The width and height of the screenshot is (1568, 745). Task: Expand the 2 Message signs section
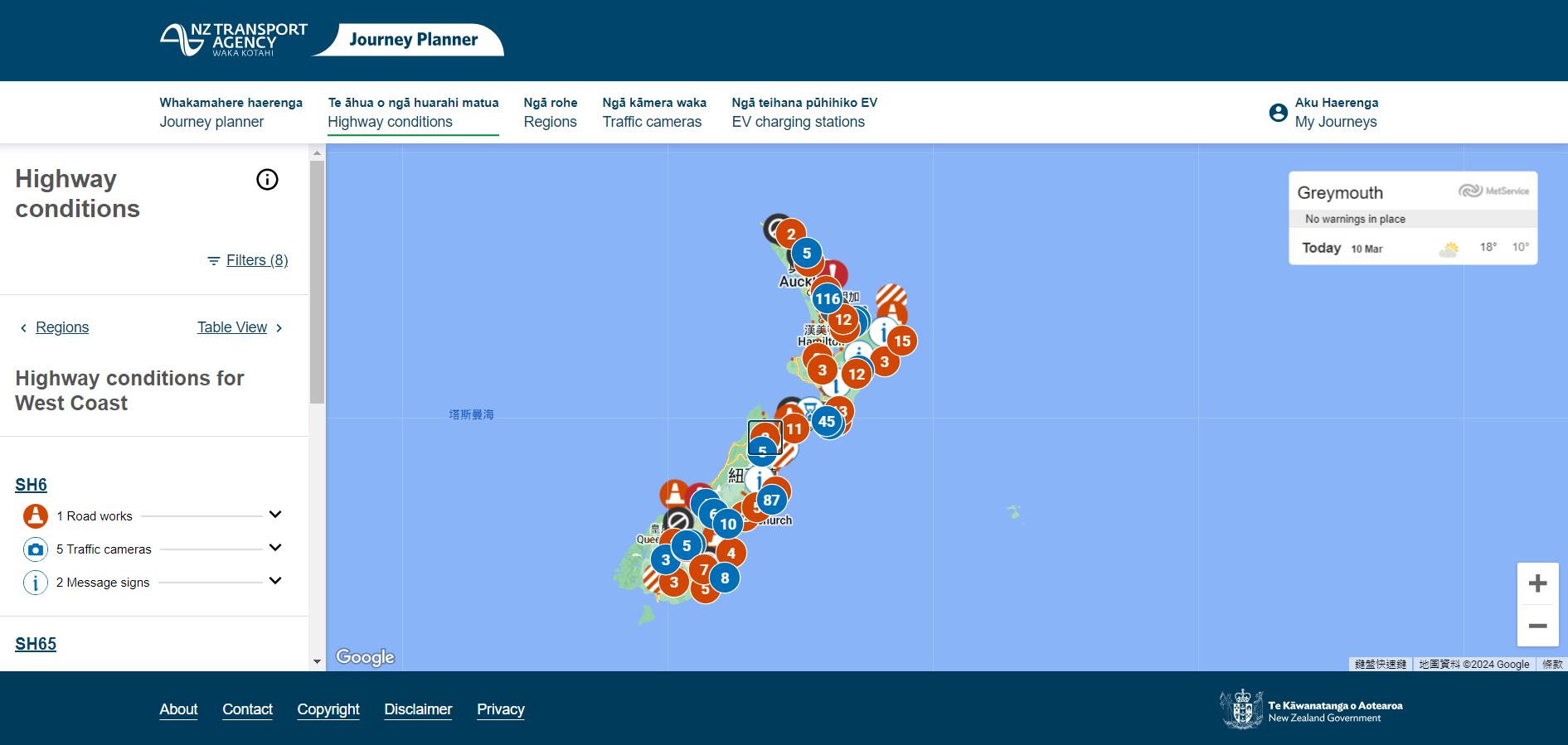275,581
